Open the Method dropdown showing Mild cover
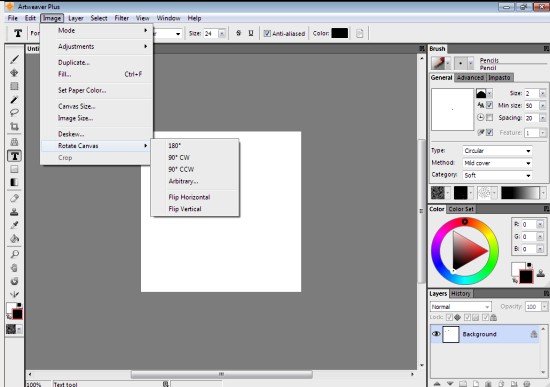 [497, 163]
